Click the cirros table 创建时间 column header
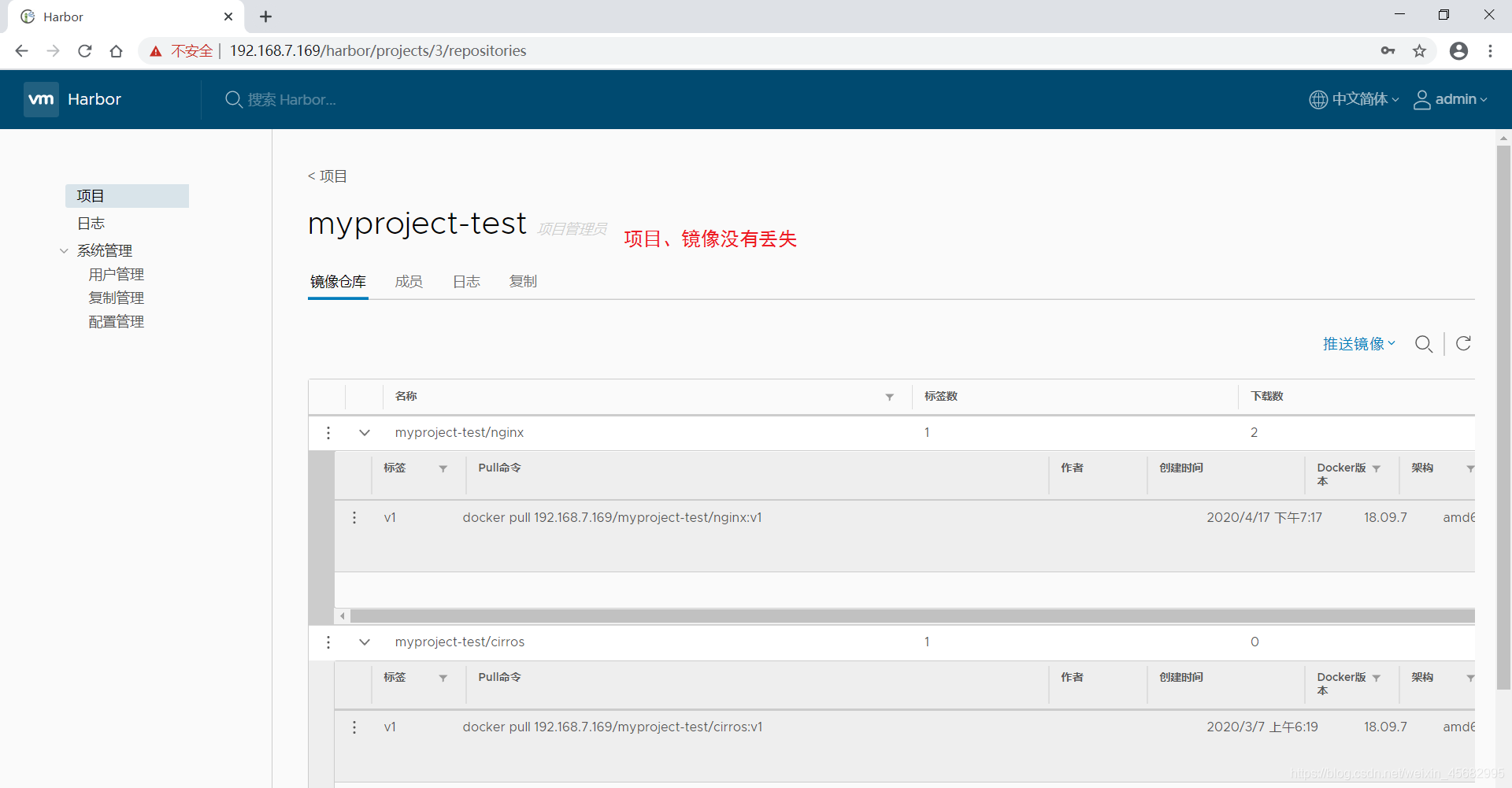1512x788 pixels. 1181,677
